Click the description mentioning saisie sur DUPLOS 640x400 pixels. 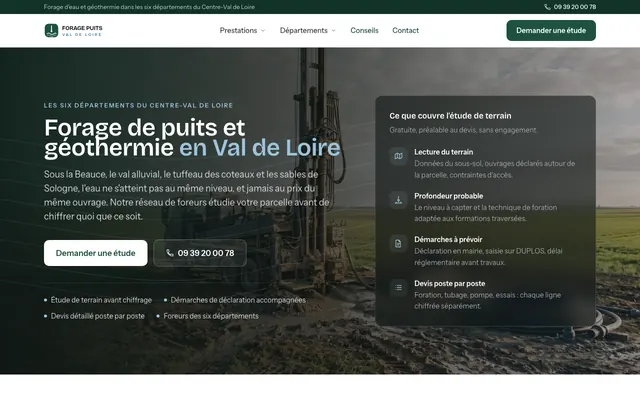[x=488, y=257]
